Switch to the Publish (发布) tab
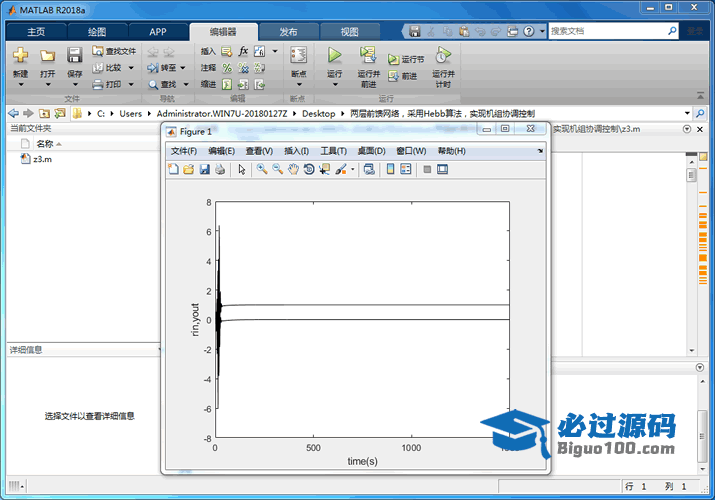The image size is (715, 500). tap(288, 32)
